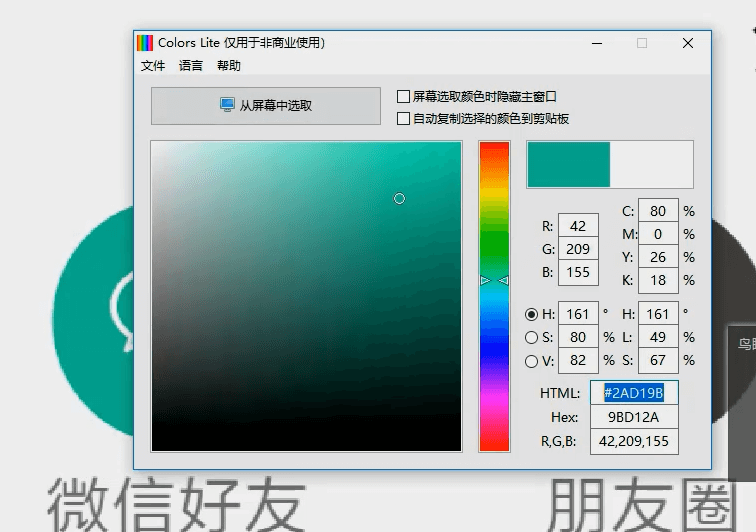Click the Hex: label
The height and width of the screenshot is (532, 756).
tap(564, 417)
